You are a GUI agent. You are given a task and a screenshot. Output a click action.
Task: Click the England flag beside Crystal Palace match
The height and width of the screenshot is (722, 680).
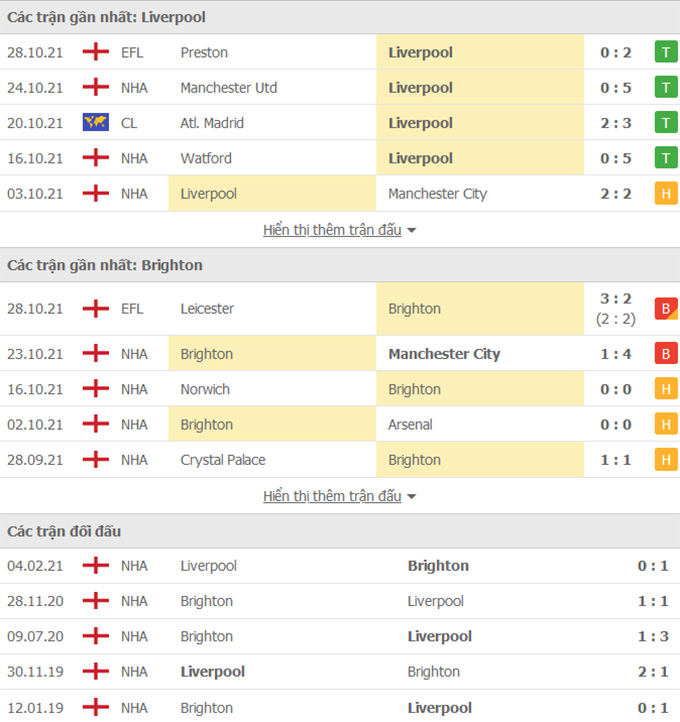pyautogui.click(x=95, y=460)
